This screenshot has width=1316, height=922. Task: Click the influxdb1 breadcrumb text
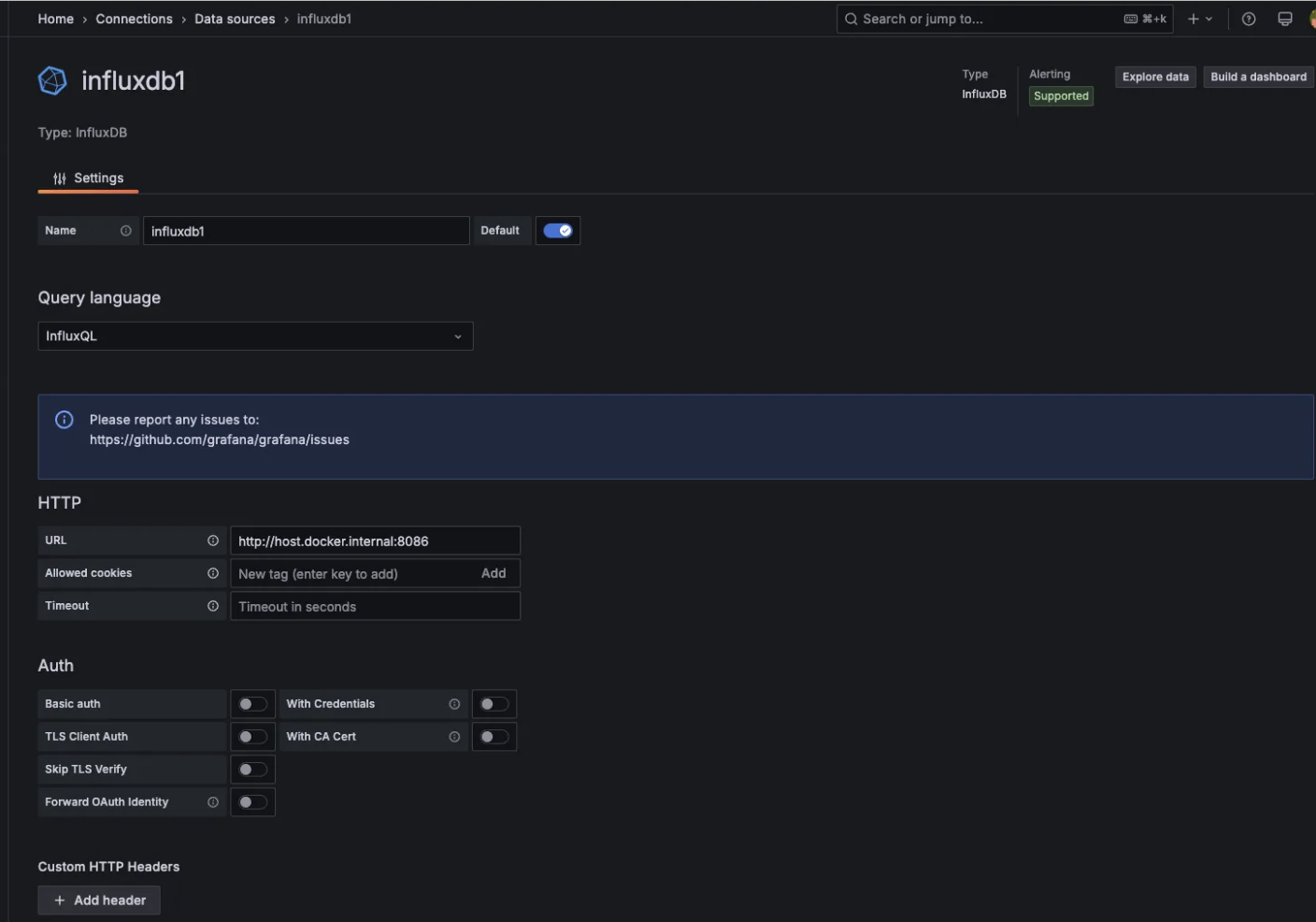[324, 19]
